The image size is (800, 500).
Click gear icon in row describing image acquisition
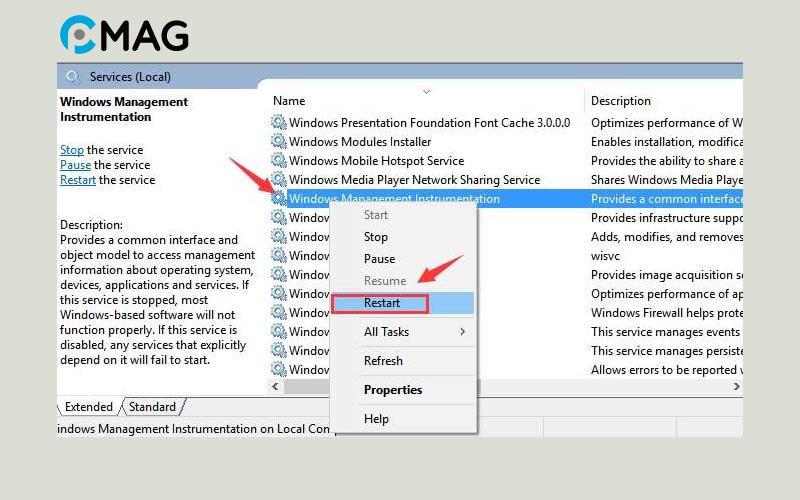(278, 274)
